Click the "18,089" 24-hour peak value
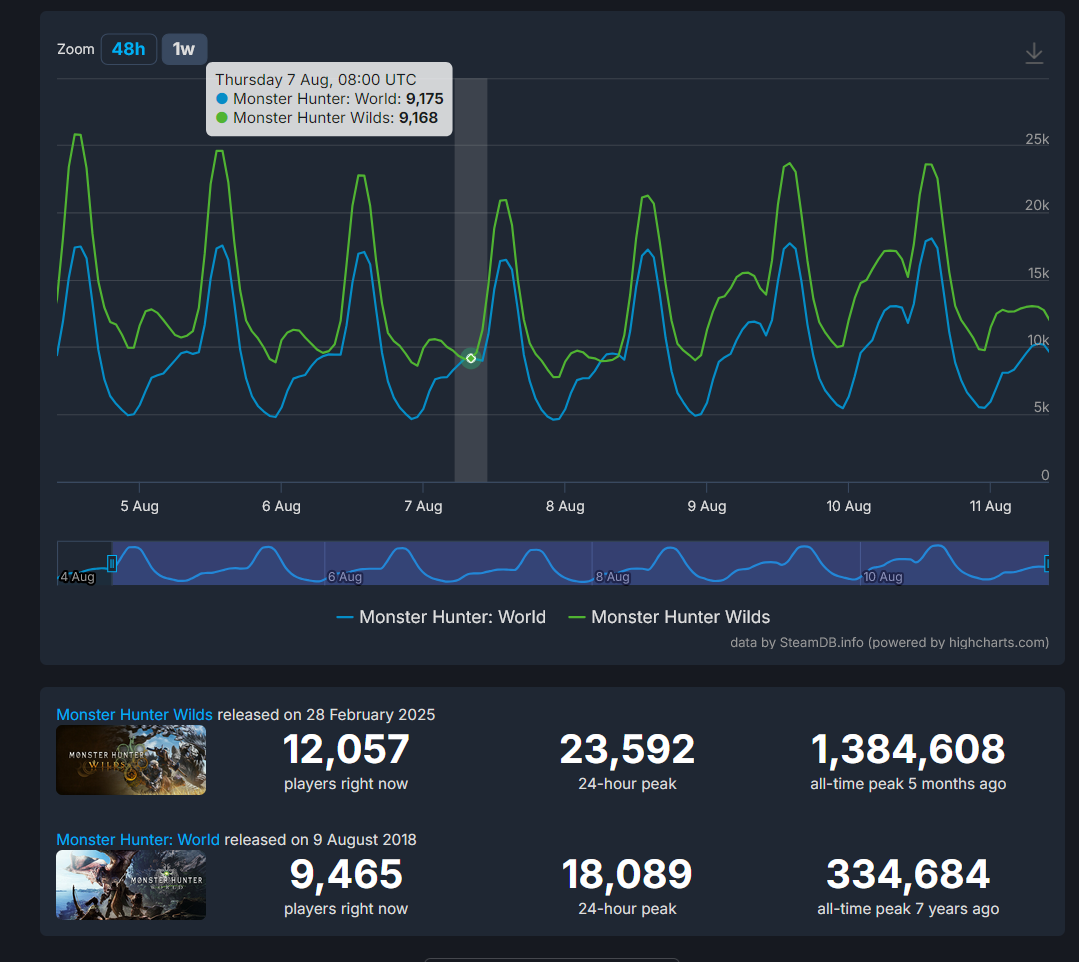 627,874
